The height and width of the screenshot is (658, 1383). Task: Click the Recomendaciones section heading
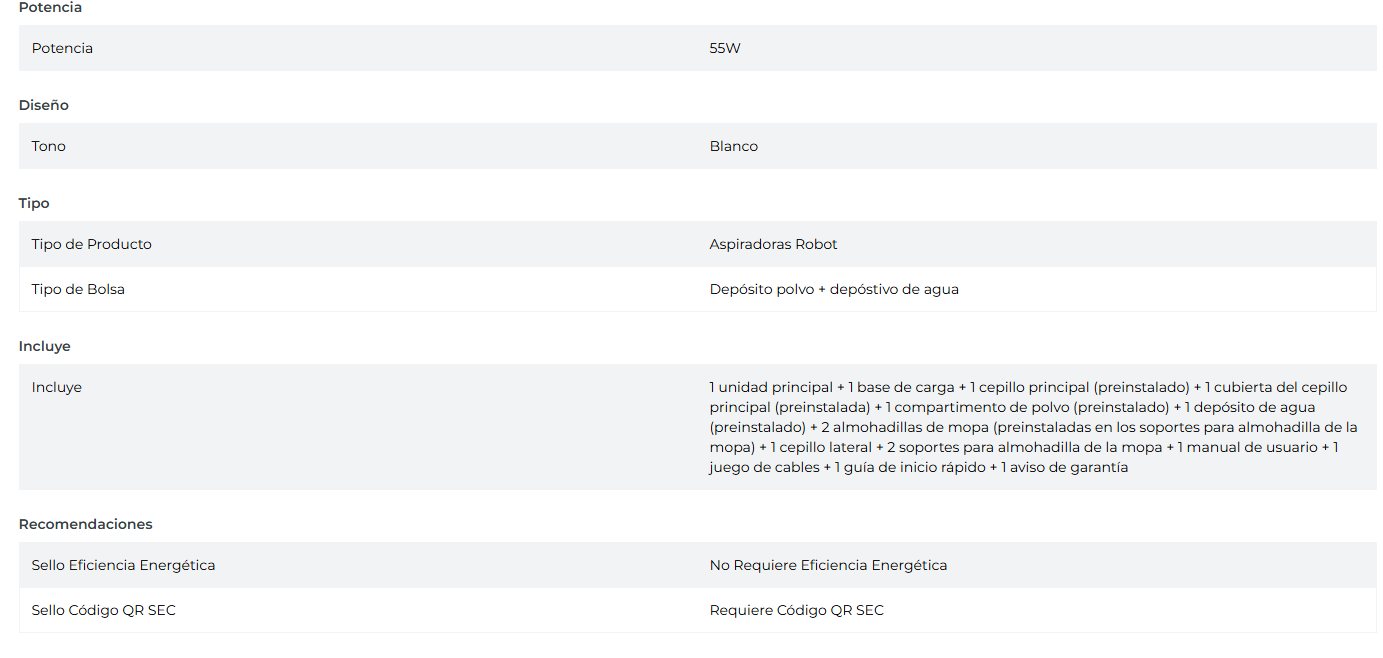click(x=85, y=524)
